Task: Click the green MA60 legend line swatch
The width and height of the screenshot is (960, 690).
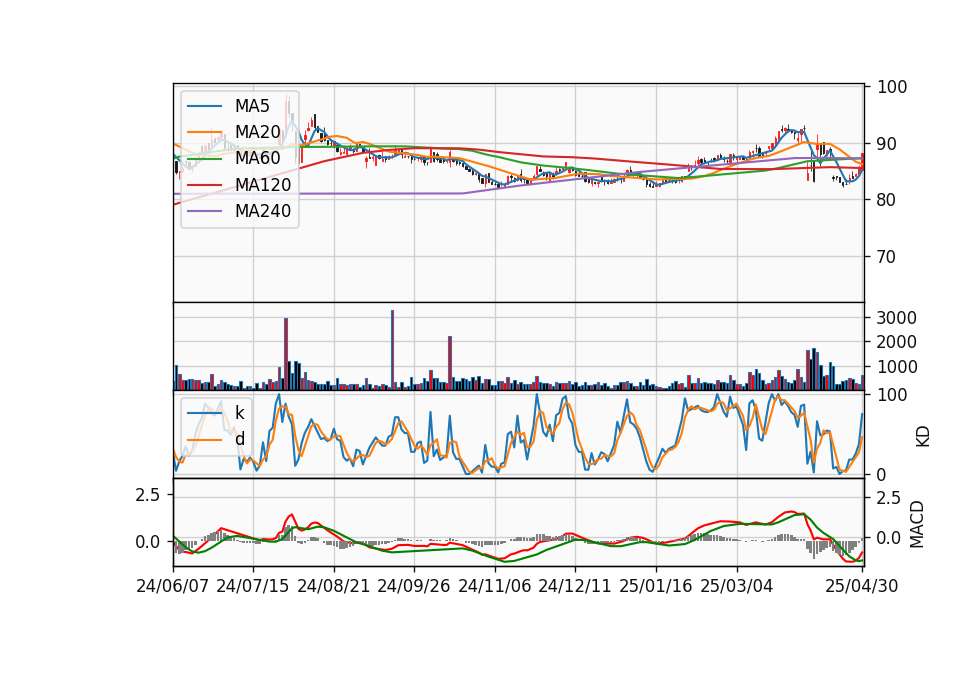Action: point(204,159)
